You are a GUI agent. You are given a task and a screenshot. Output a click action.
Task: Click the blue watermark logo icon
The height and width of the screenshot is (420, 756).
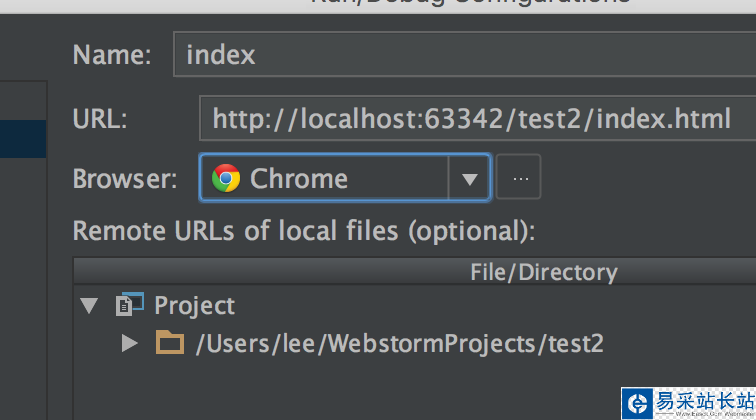pos(636,404)
